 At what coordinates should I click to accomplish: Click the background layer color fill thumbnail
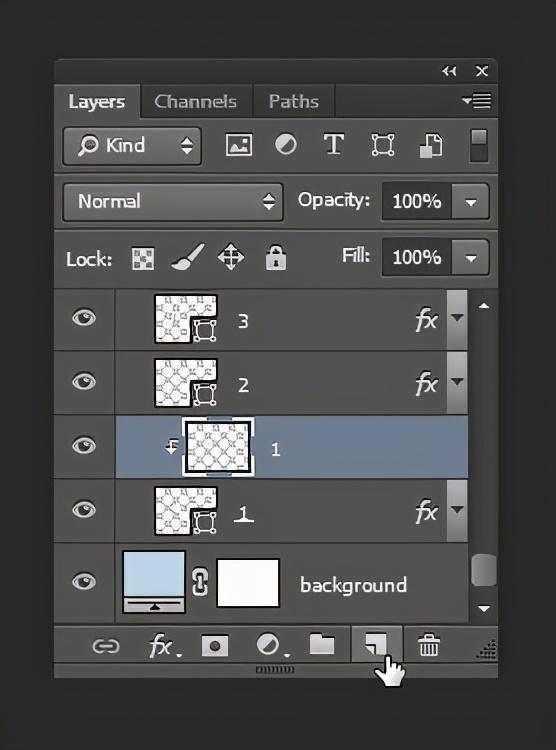point(154,582)
